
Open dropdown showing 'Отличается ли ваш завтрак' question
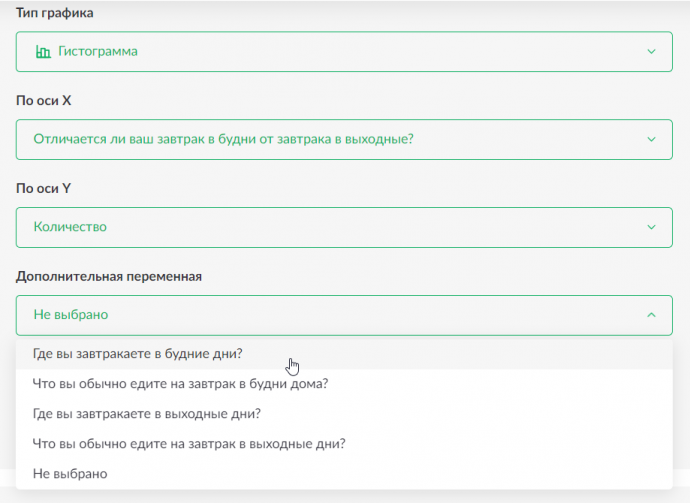344,140
